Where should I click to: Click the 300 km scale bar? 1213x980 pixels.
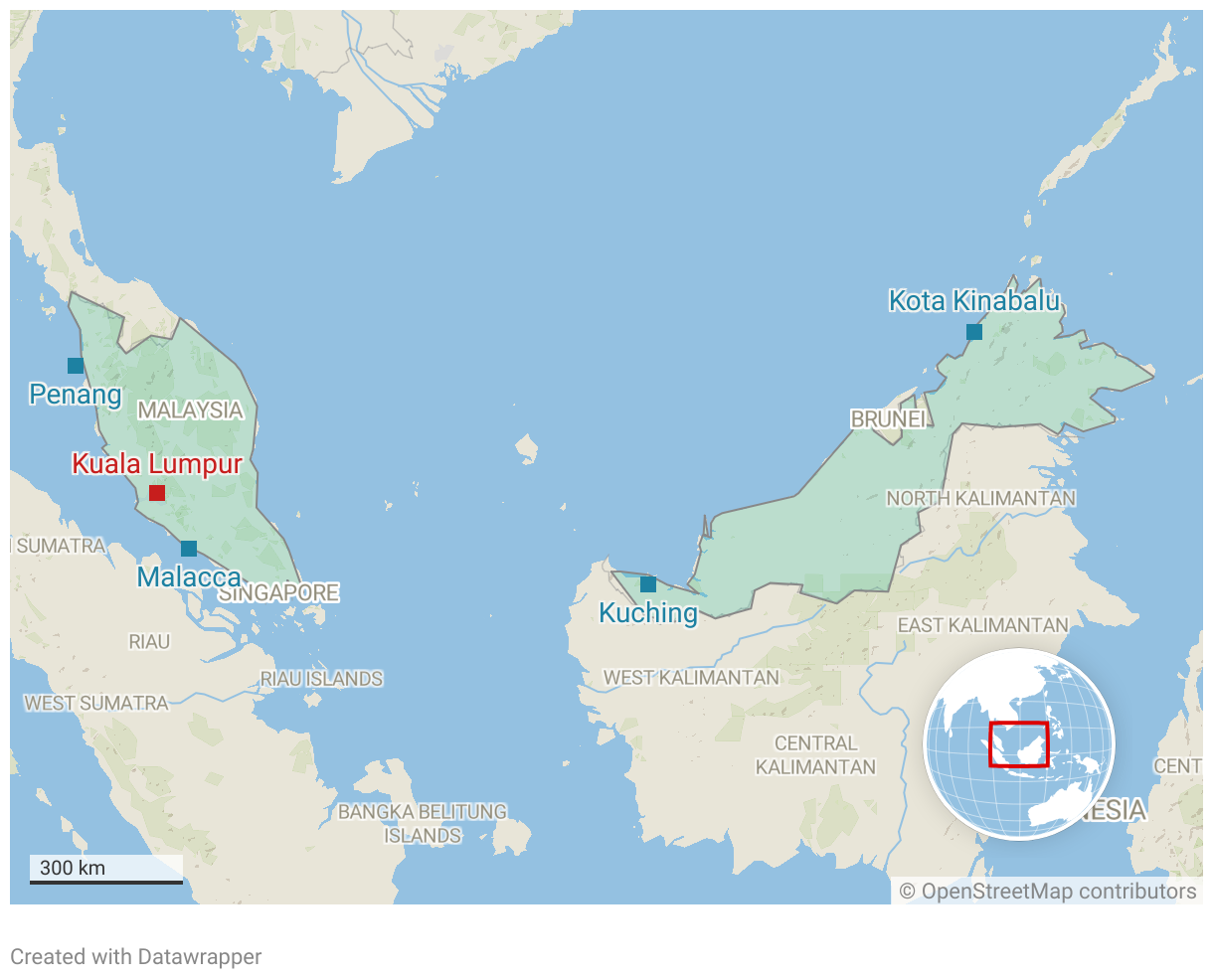[x=105, y=869]
